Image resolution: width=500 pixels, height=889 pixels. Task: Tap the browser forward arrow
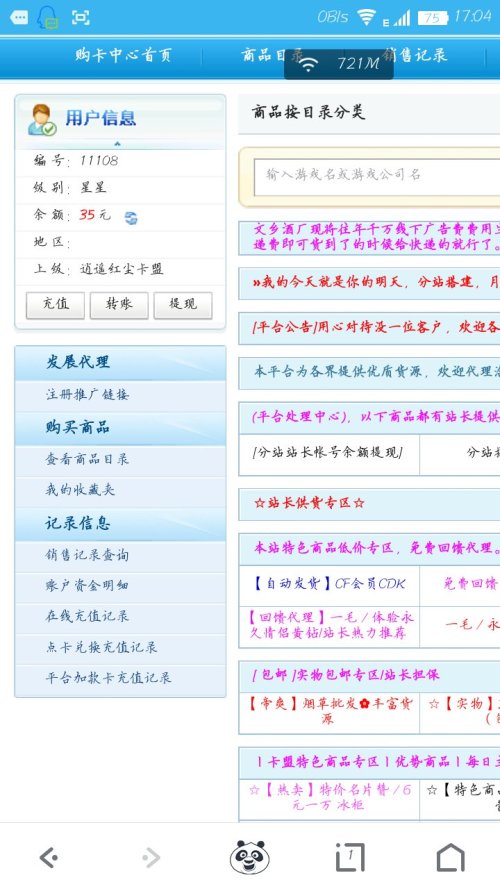(x=151, y=857)
